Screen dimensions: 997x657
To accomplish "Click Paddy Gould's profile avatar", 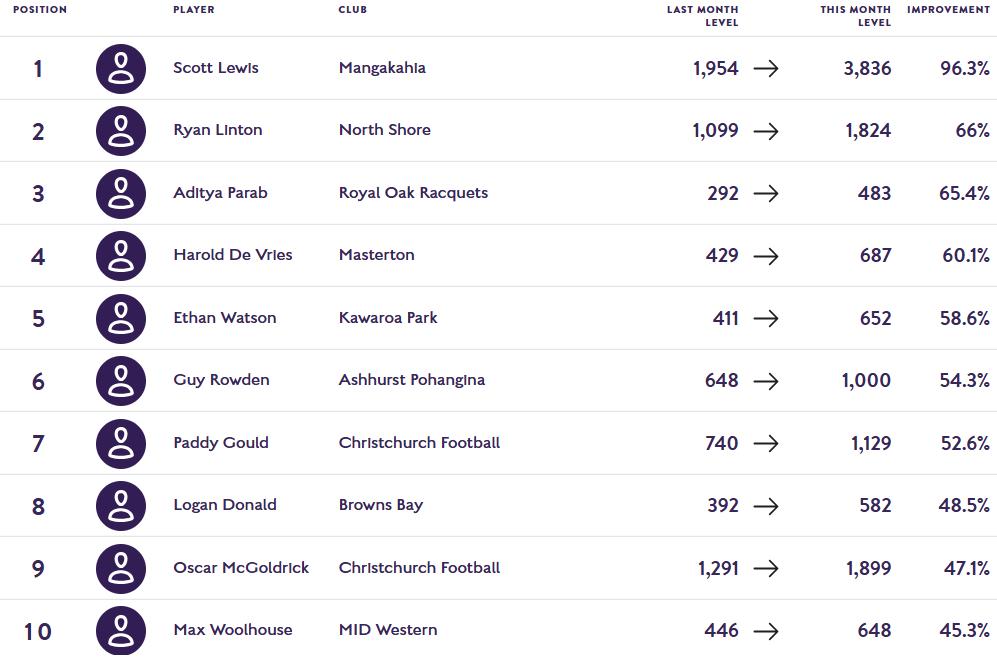I will pyautogui.click(x=121, y=444).
